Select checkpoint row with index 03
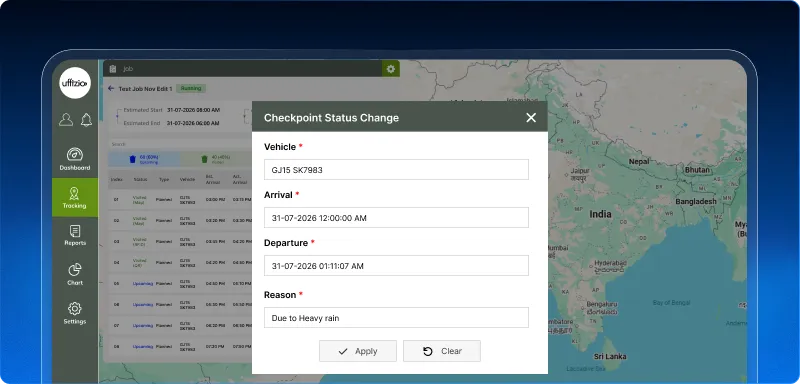The width and height of the screenshot is (800, 384). [181, 241]
